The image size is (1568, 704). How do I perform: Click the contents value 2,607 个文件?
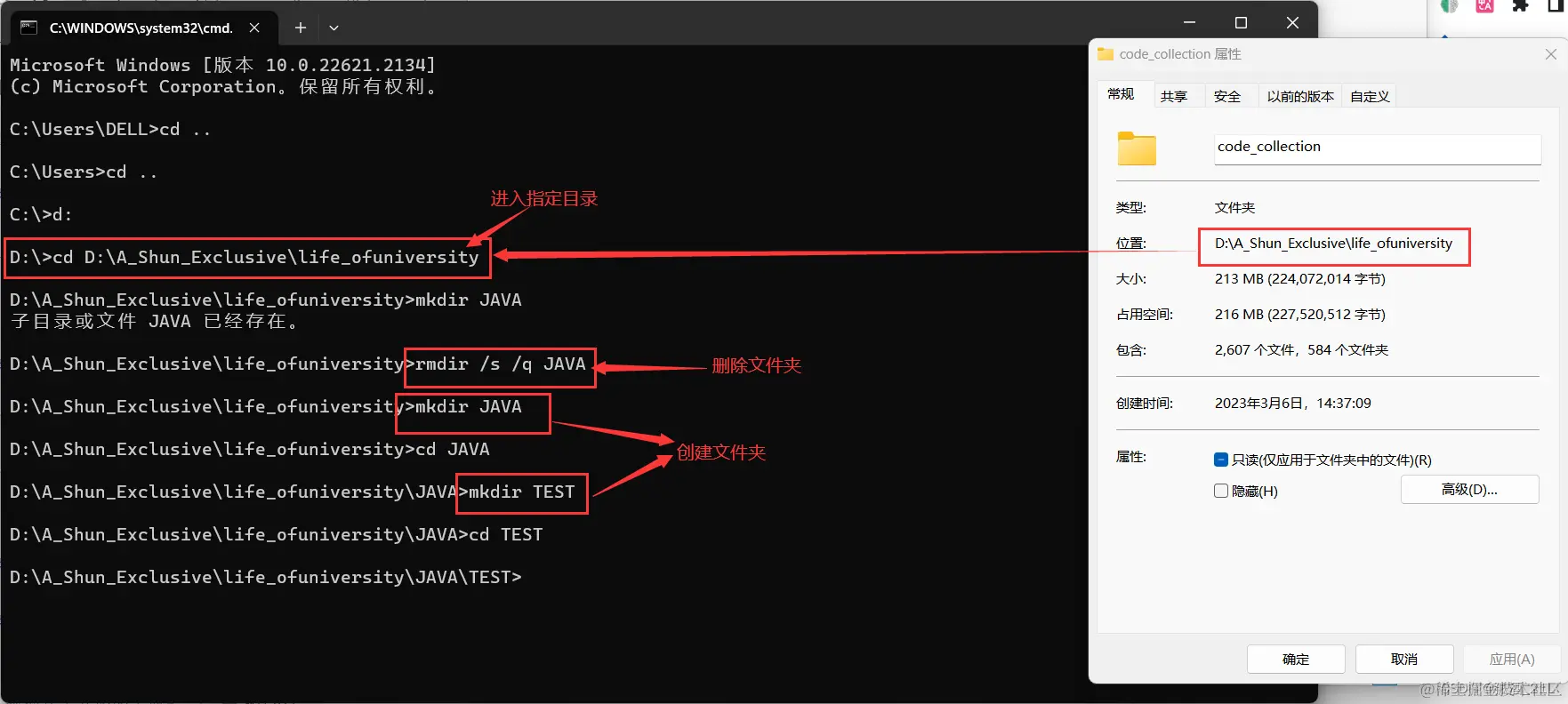1301,349
